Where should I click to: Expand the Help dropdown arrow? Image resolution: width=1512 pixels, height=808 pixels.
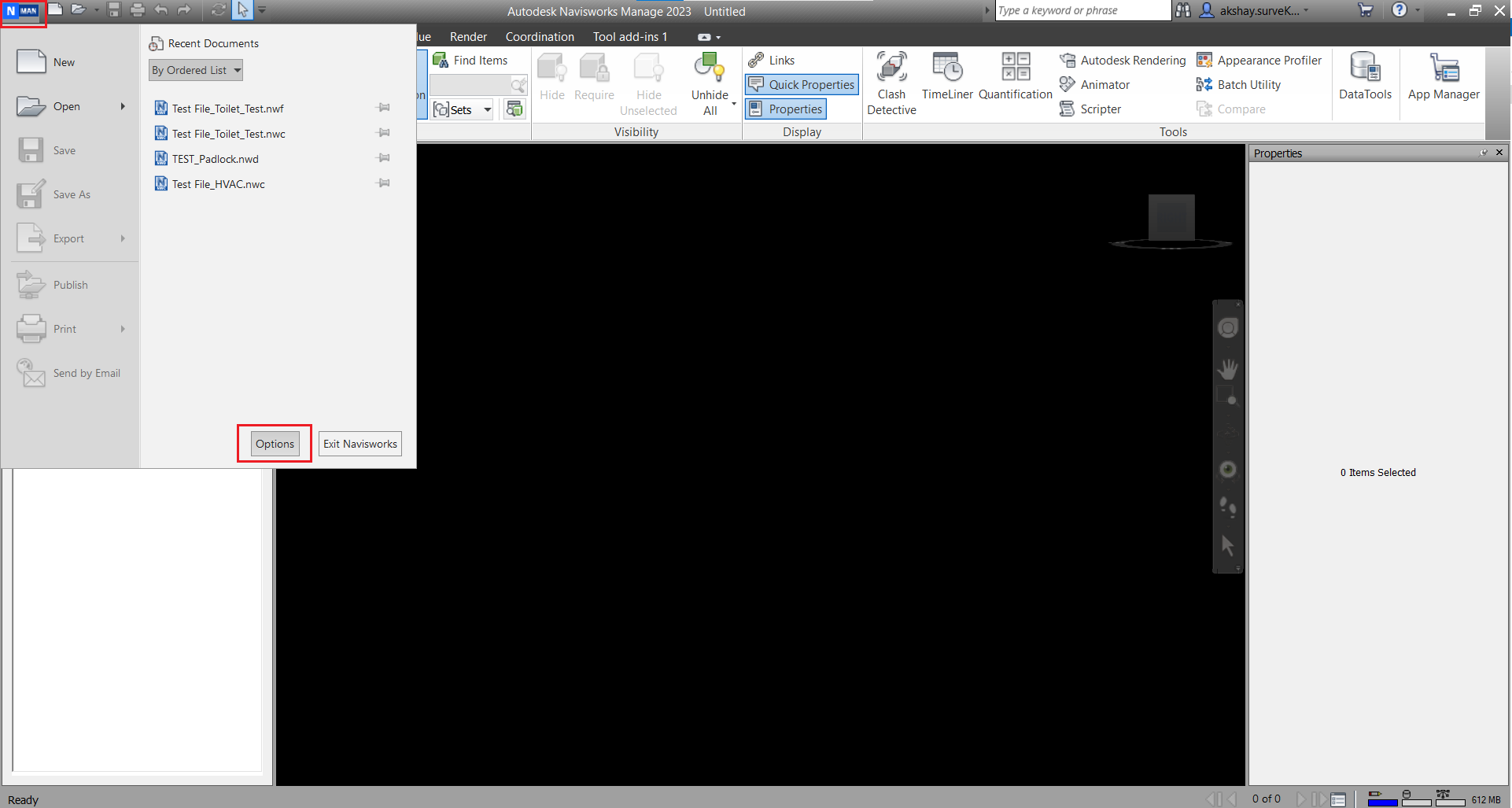(1418, 10)
